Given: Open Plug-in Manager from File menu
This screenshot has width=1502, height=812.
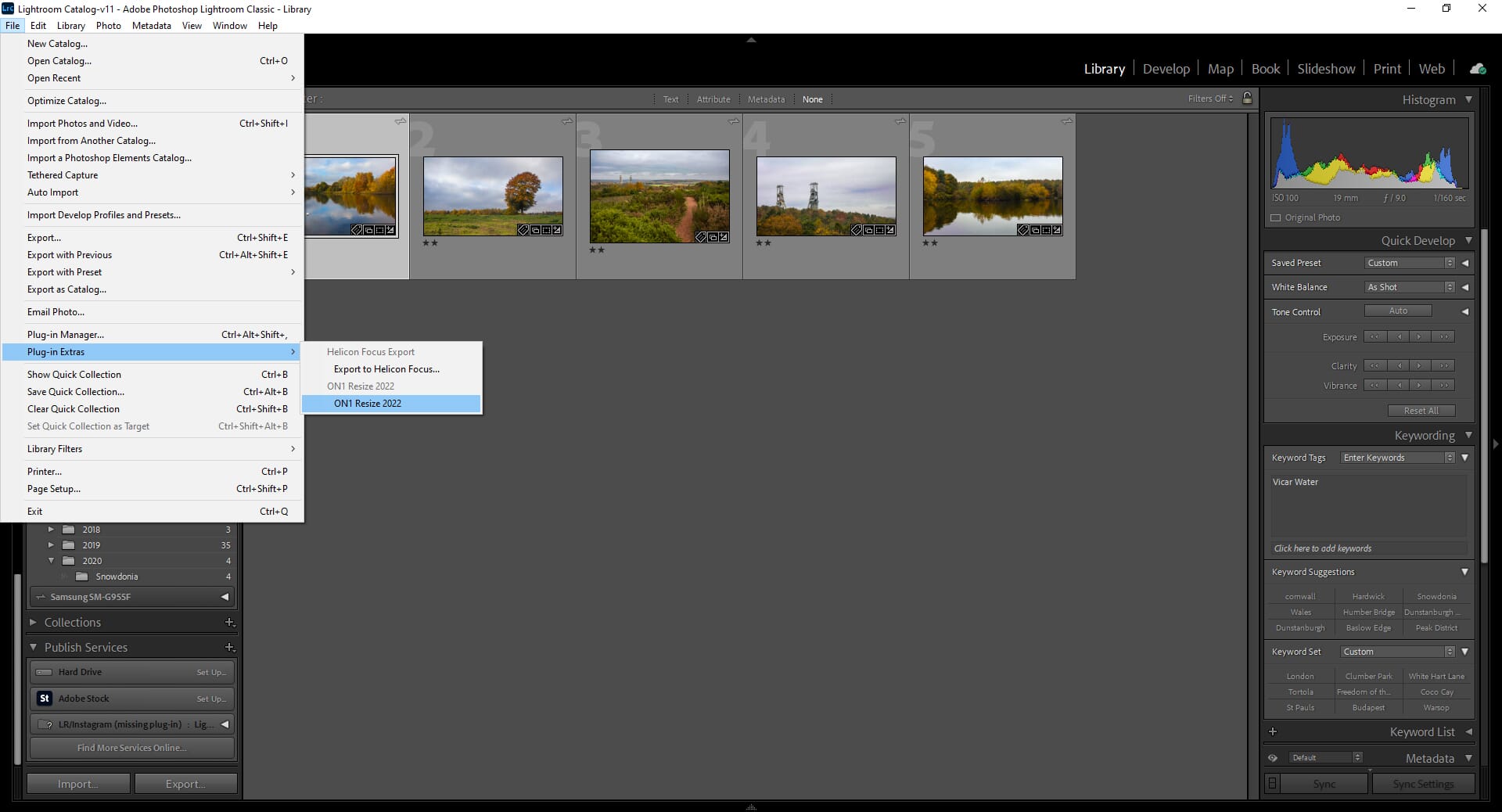Looking at the screenshot, I should coord(153,335).
